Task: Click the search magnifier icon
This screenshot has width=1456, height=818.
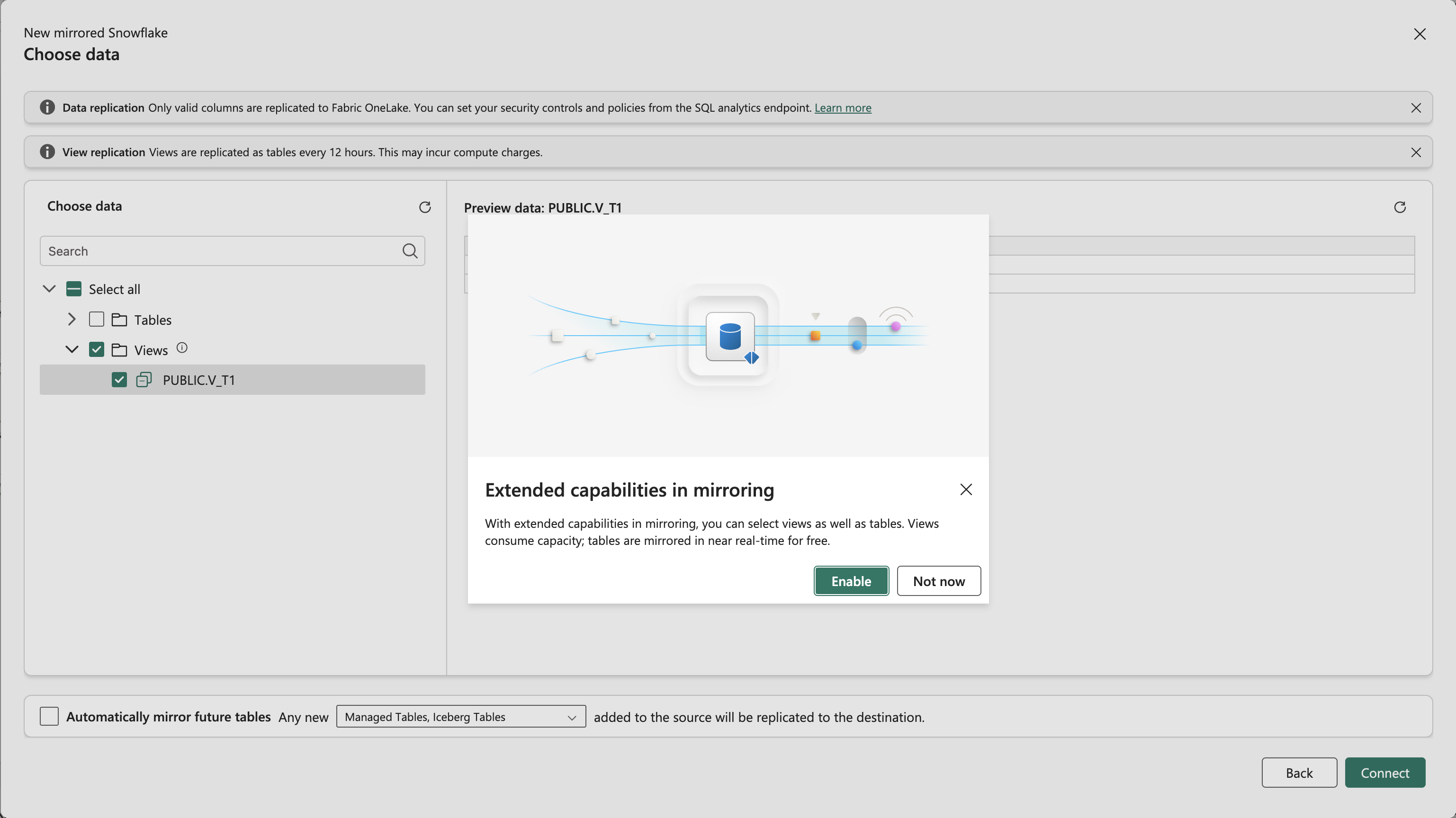Action: coord(410,251)
